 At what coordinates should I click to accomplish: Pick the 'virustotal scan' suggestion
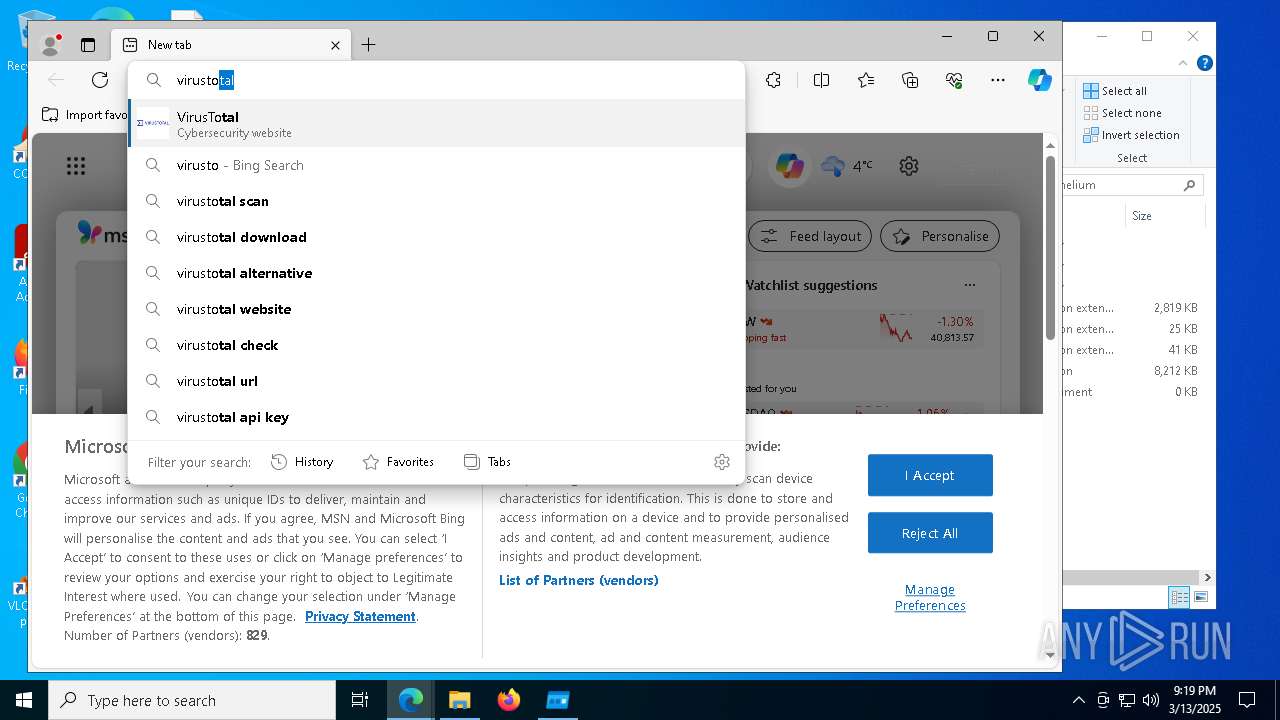click(x=437, y=201)
